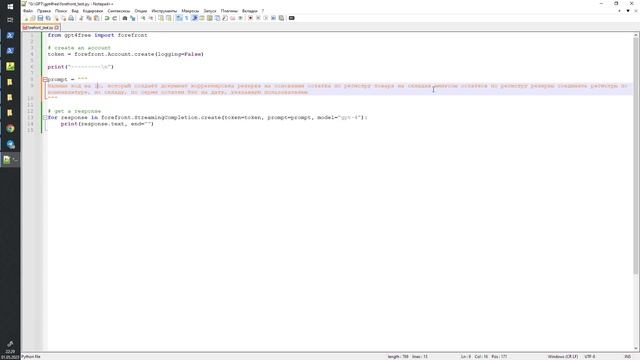Collapse the for-loop fold marker

click(45, 118)
